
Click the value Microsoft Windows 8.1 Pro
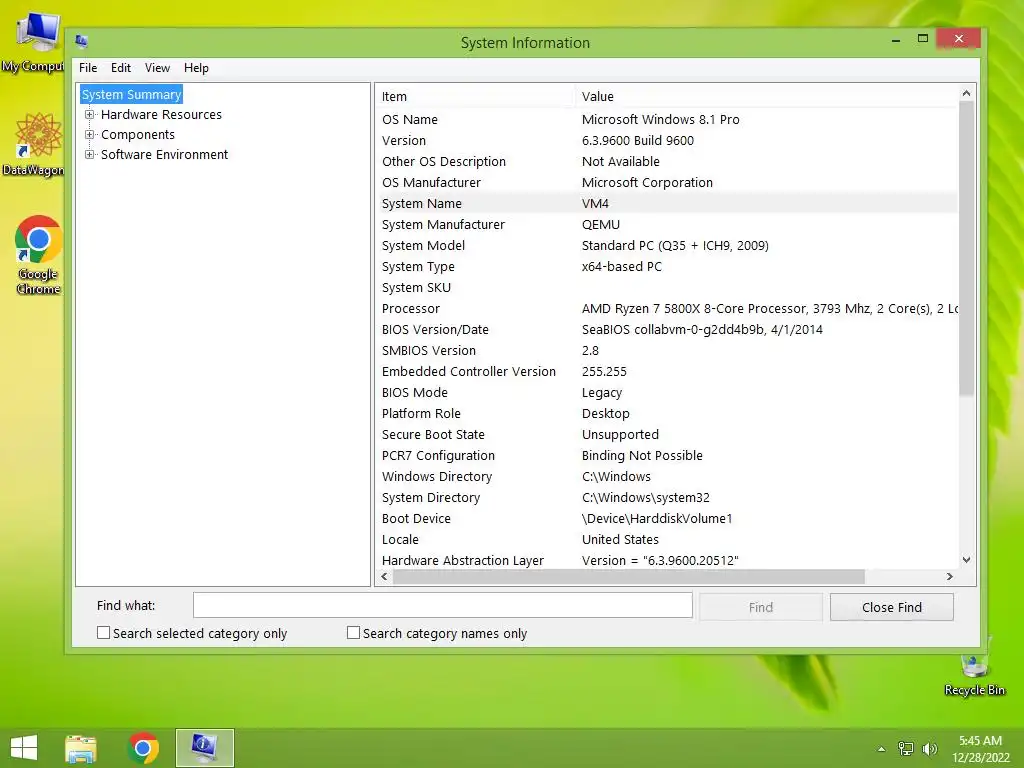pos(660,120)
